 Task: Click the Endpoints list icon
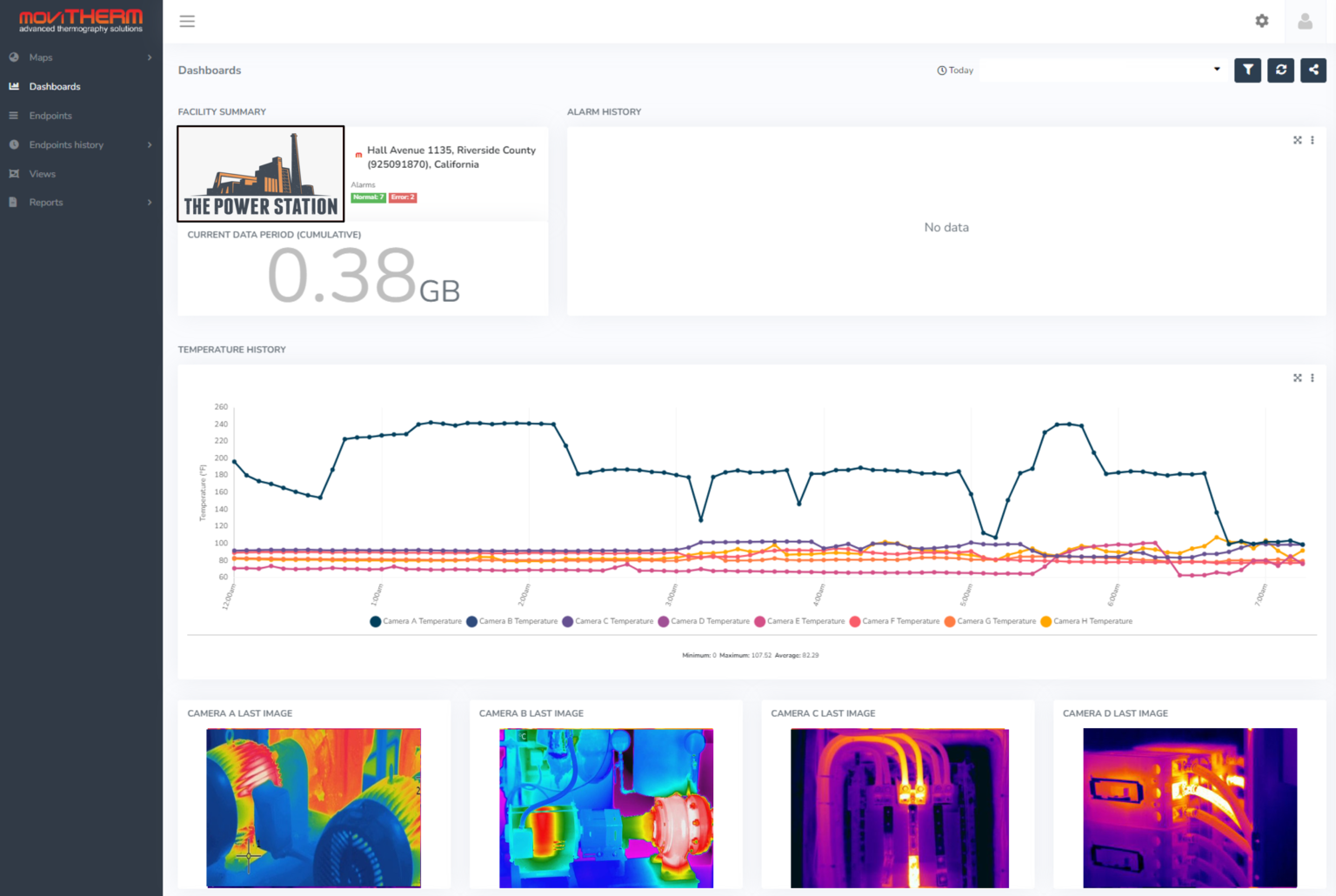[x=13, y=115]
